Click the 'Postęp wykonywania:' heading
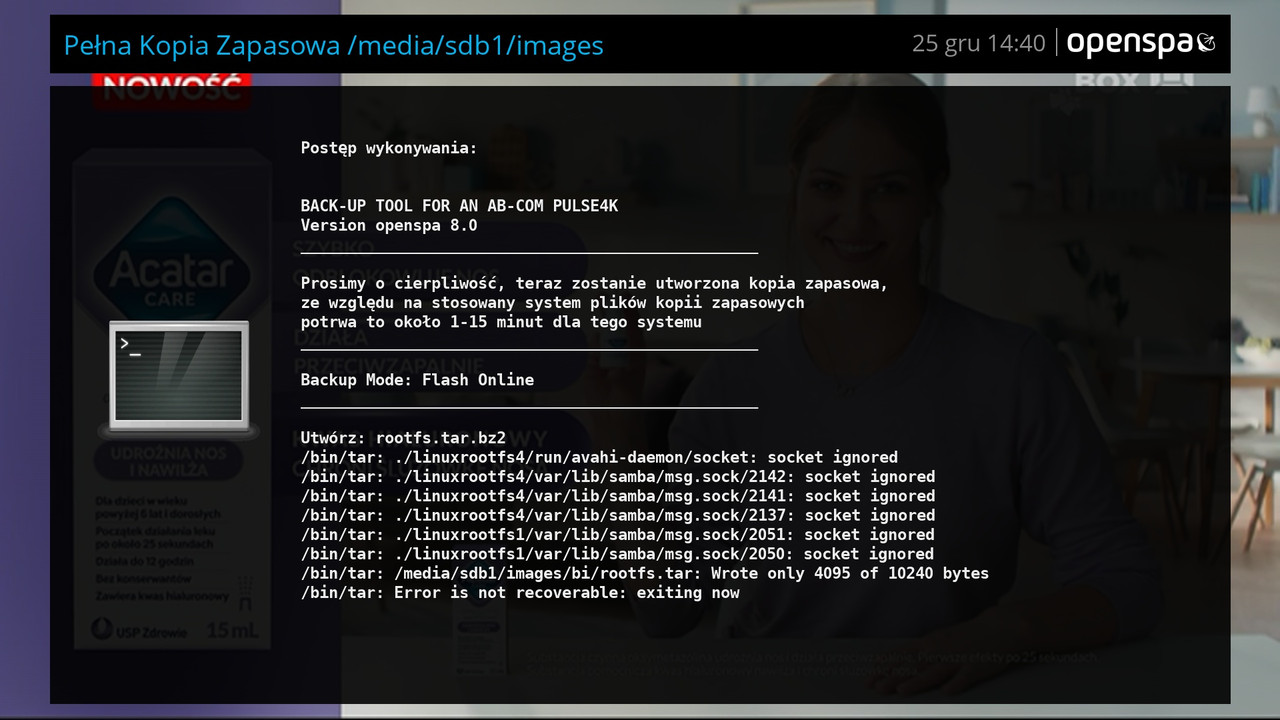The width and height of the screenshot is (1280, 720). tap(389, 148)
